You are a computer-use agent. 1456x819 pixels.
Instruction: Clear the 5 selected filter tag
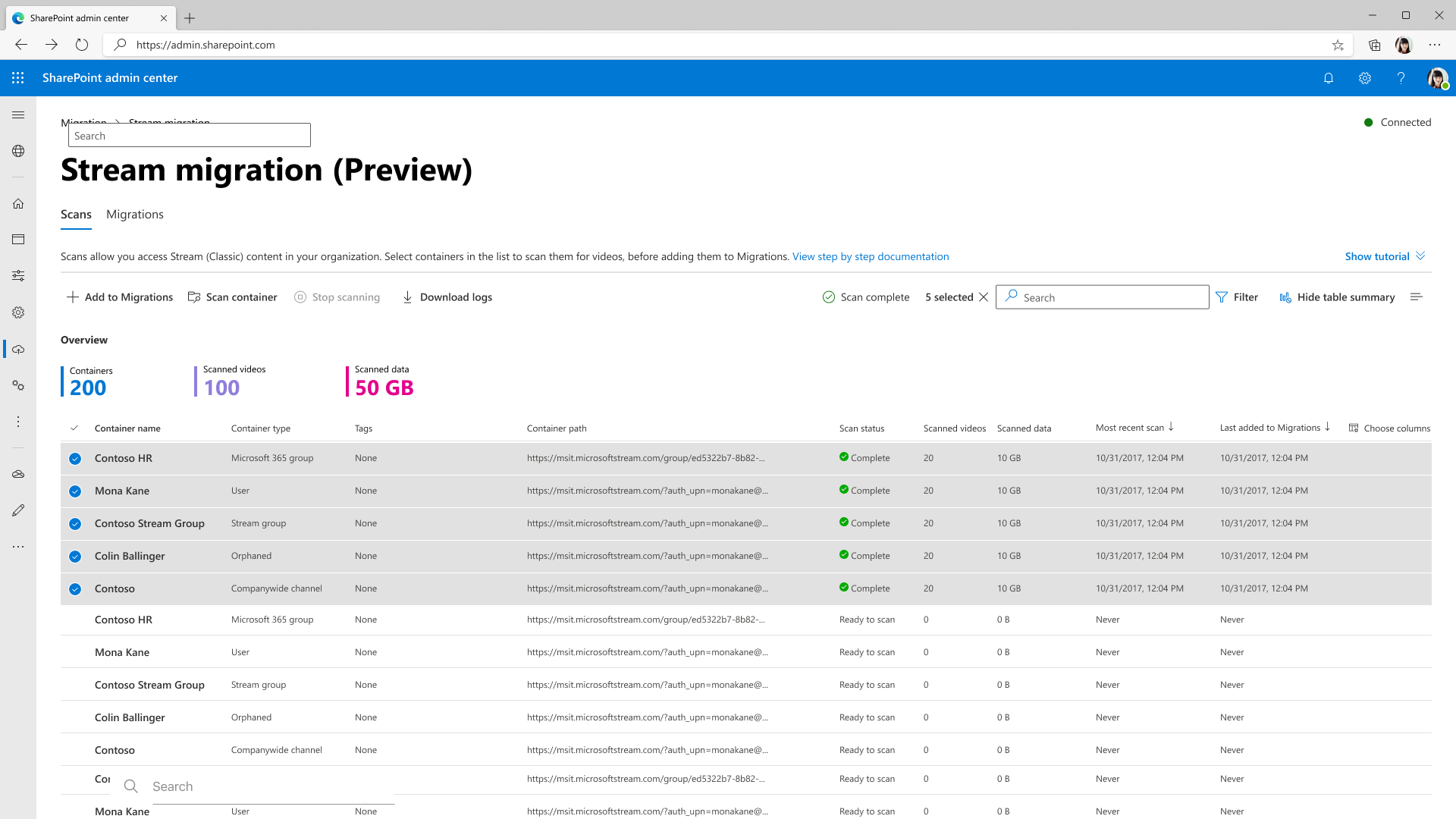click(x=984, y=297)
